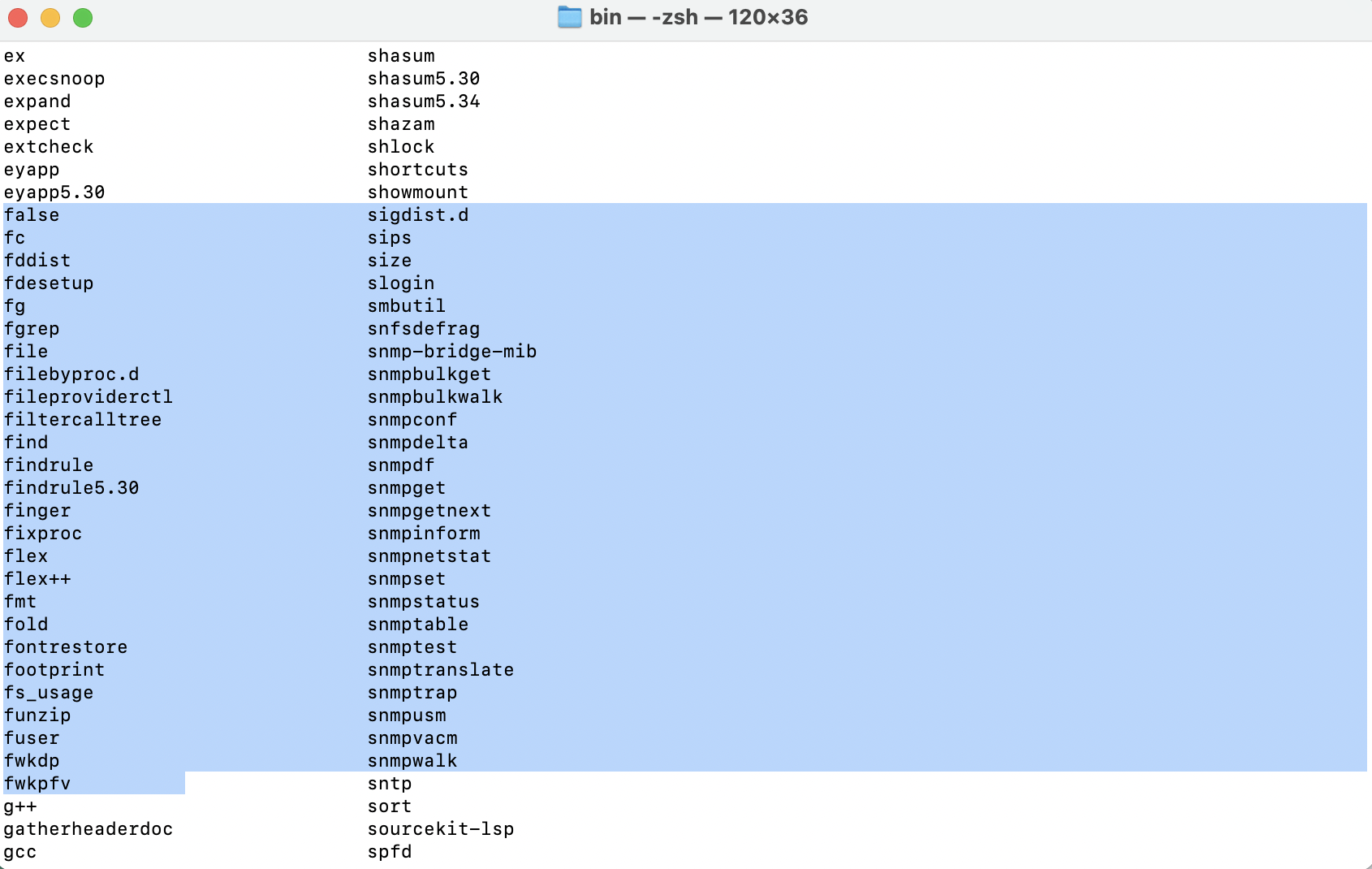This screenshot has width=1372, height=869.
Task: Select the snmpwalk filename
Action: tap(412, 760)
